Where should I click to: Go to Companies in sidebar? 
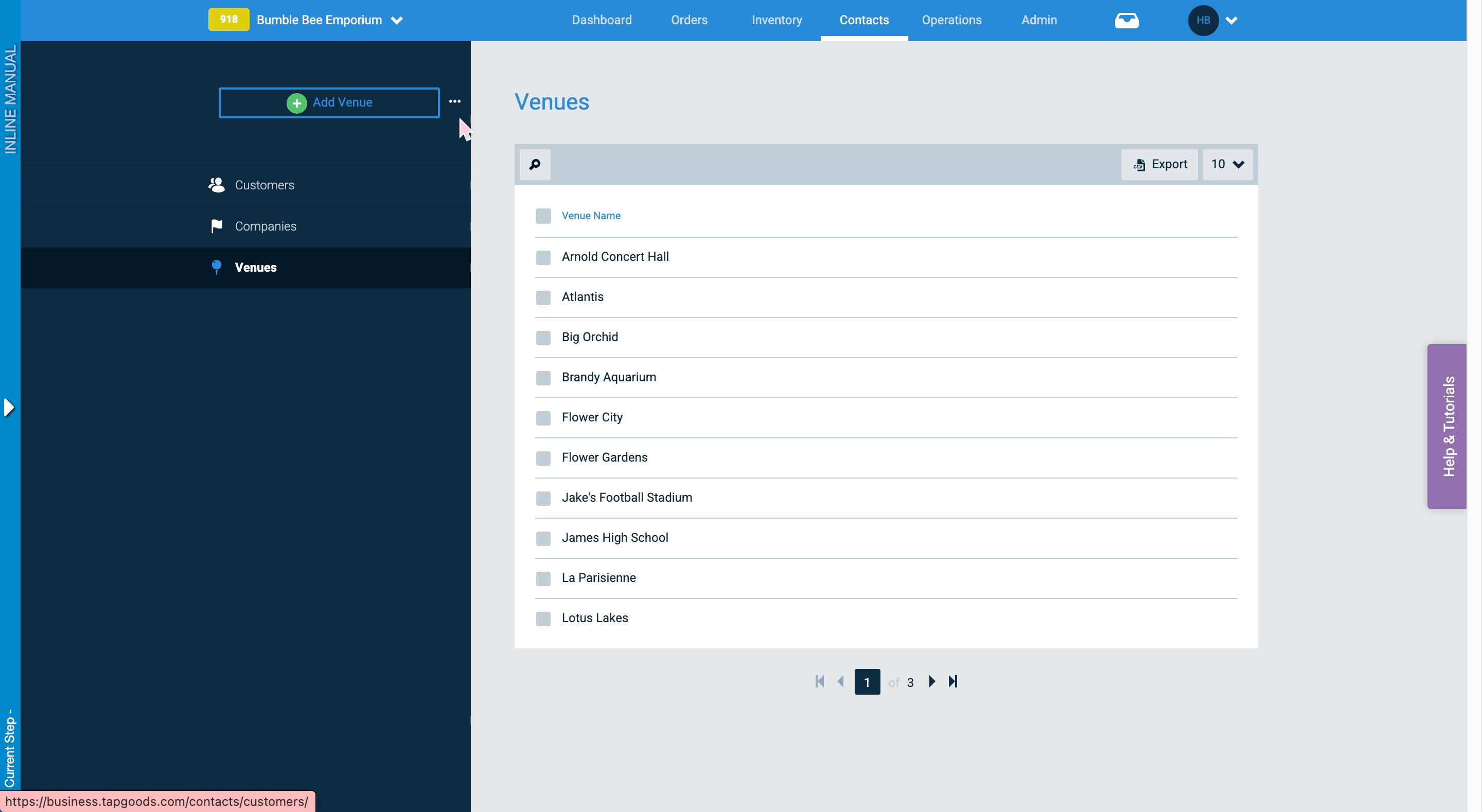coord(245,227)
